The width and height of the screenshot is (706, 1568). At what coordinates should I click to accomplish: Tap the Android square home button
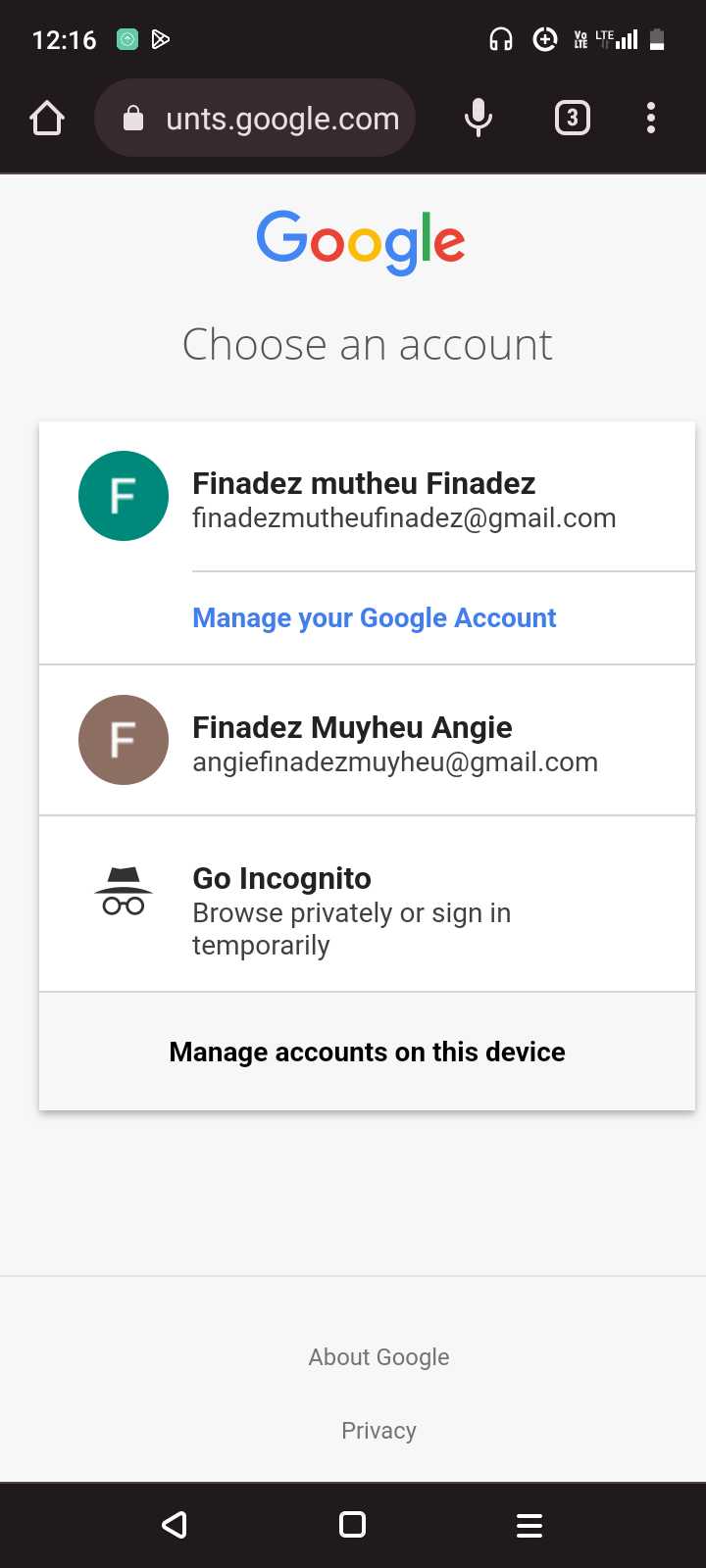coord(352,1525)
